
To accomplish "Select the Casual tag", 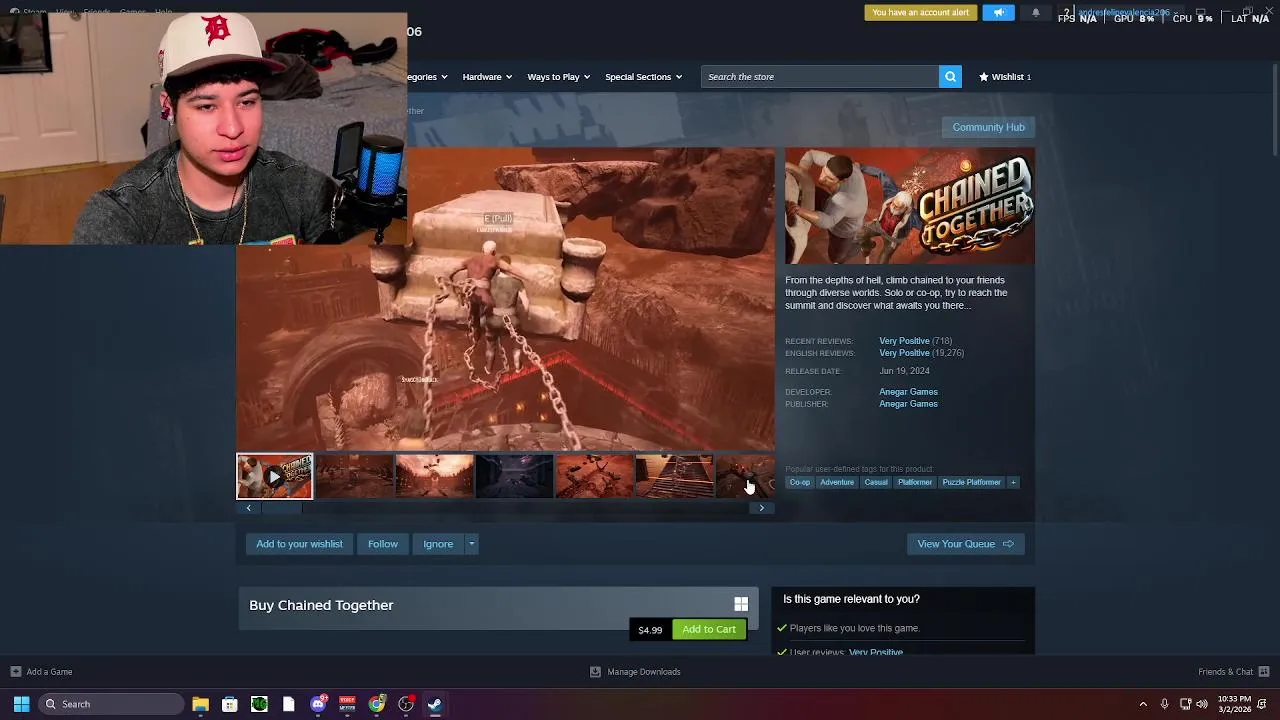I will tap(876, 482).
